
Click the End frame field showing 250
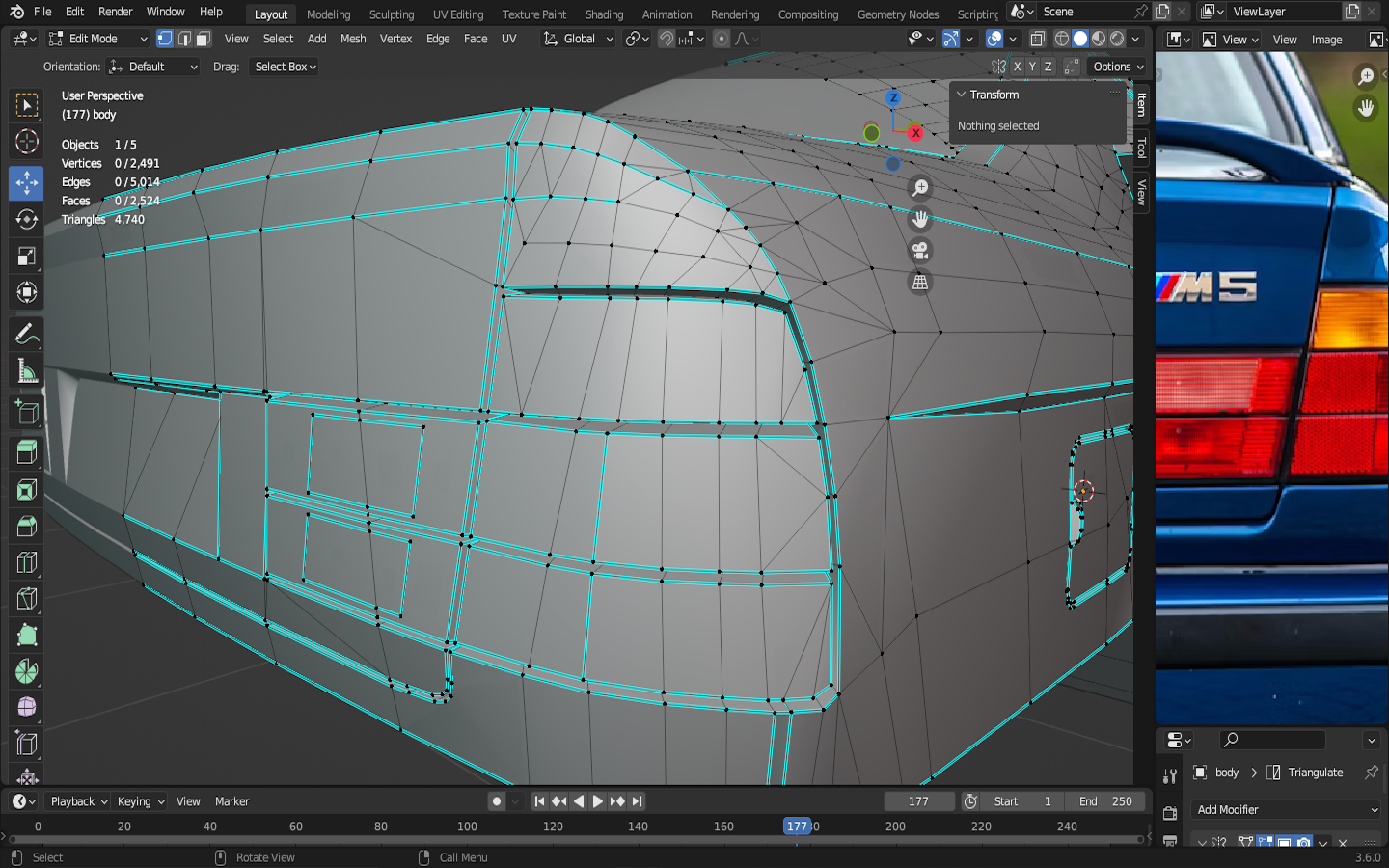pyautogui.click(x=1105, y=801)
